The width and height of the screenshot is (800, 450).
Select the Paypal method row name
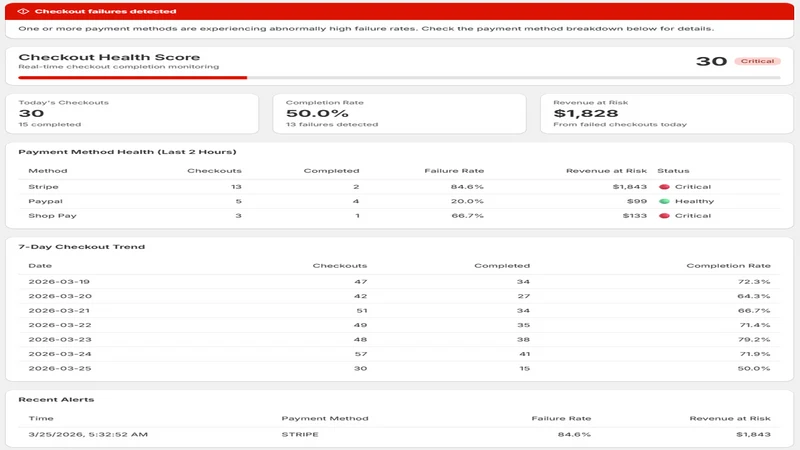(45, 201)
